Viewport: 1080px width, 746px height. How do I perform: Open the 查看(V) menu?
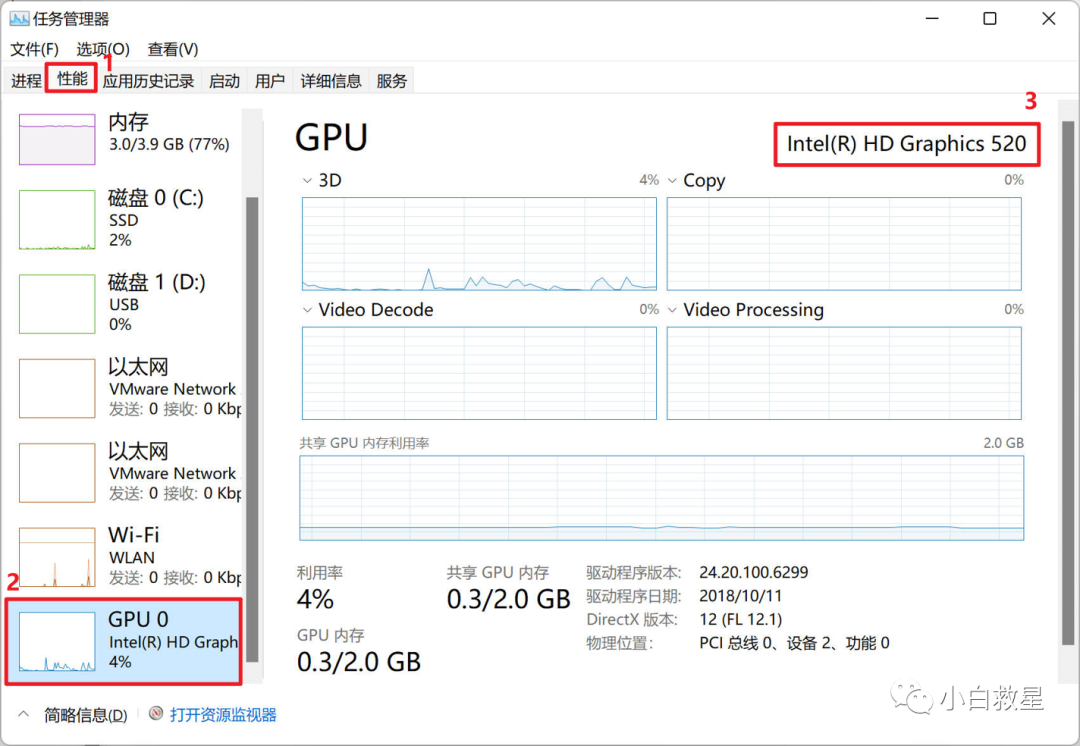(173, 49)
